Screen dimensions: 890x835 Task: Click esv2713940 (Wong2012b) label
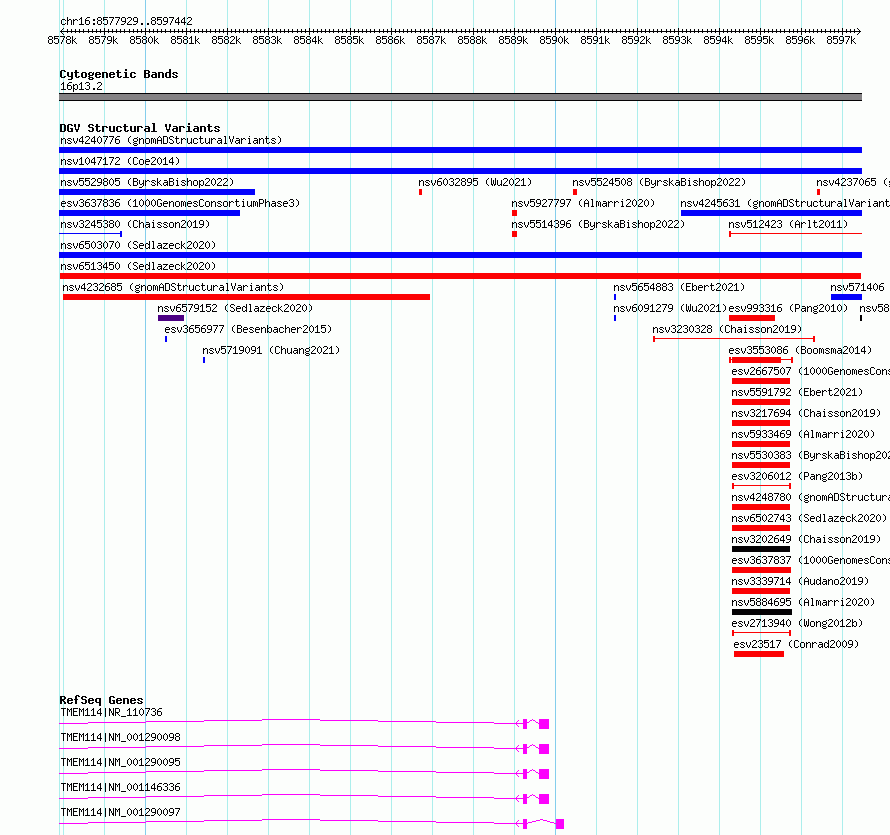pos(797,623)
